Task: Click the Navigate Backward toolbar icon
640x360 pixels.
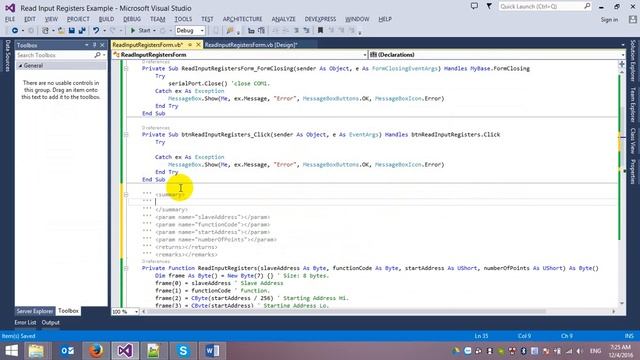Action: 15,31
